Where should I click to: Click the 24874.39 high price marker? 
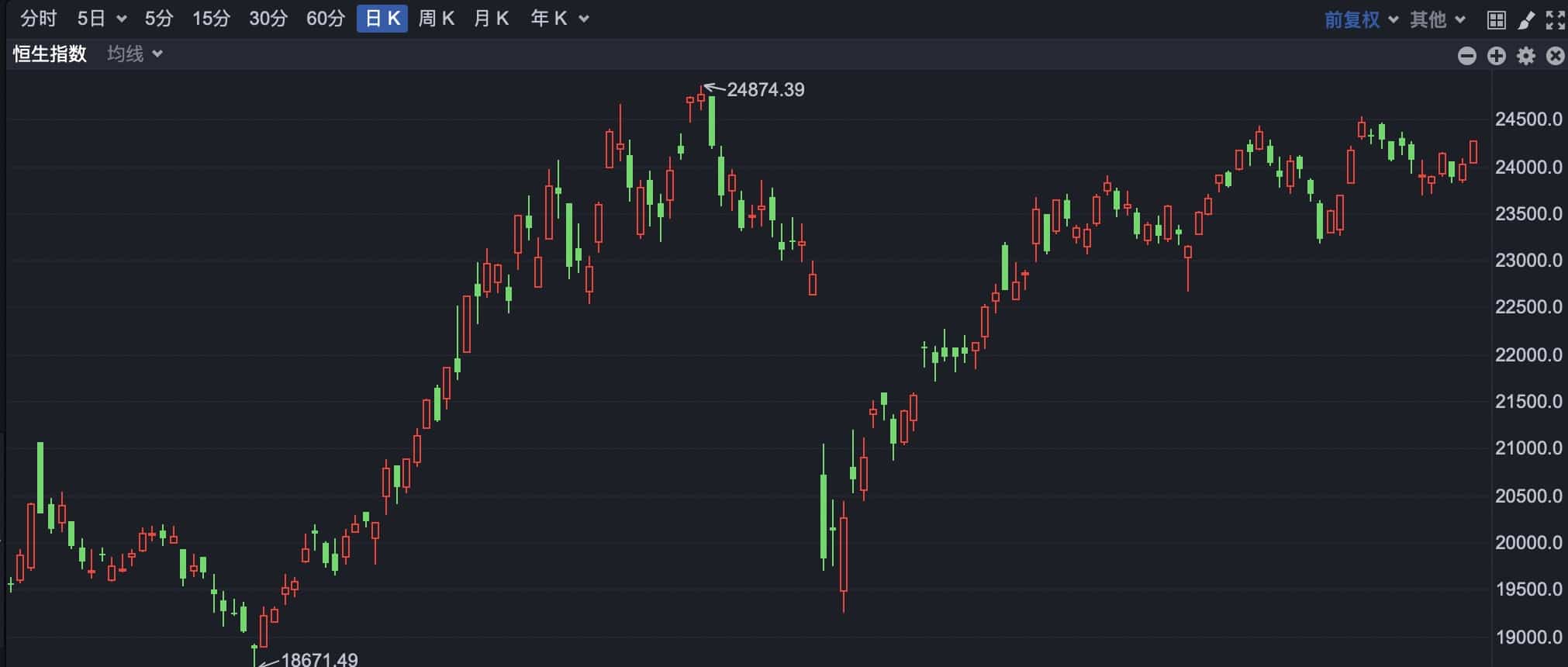(765, 90)
